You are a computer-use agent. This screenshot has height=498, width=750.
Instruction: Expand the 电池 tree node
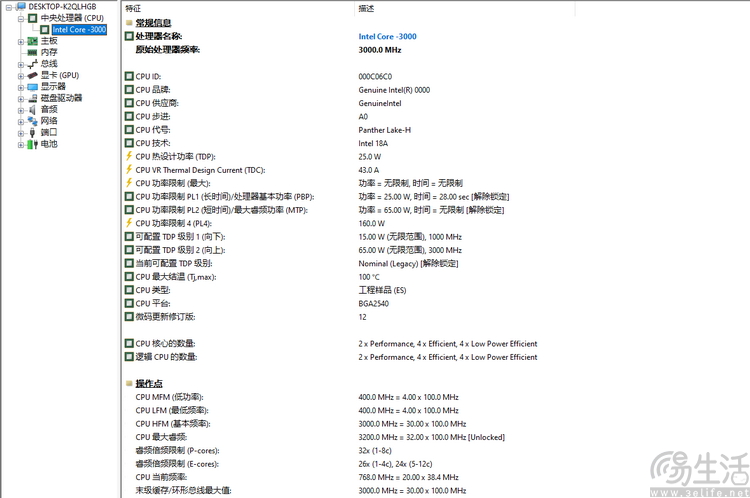[21, 144]
